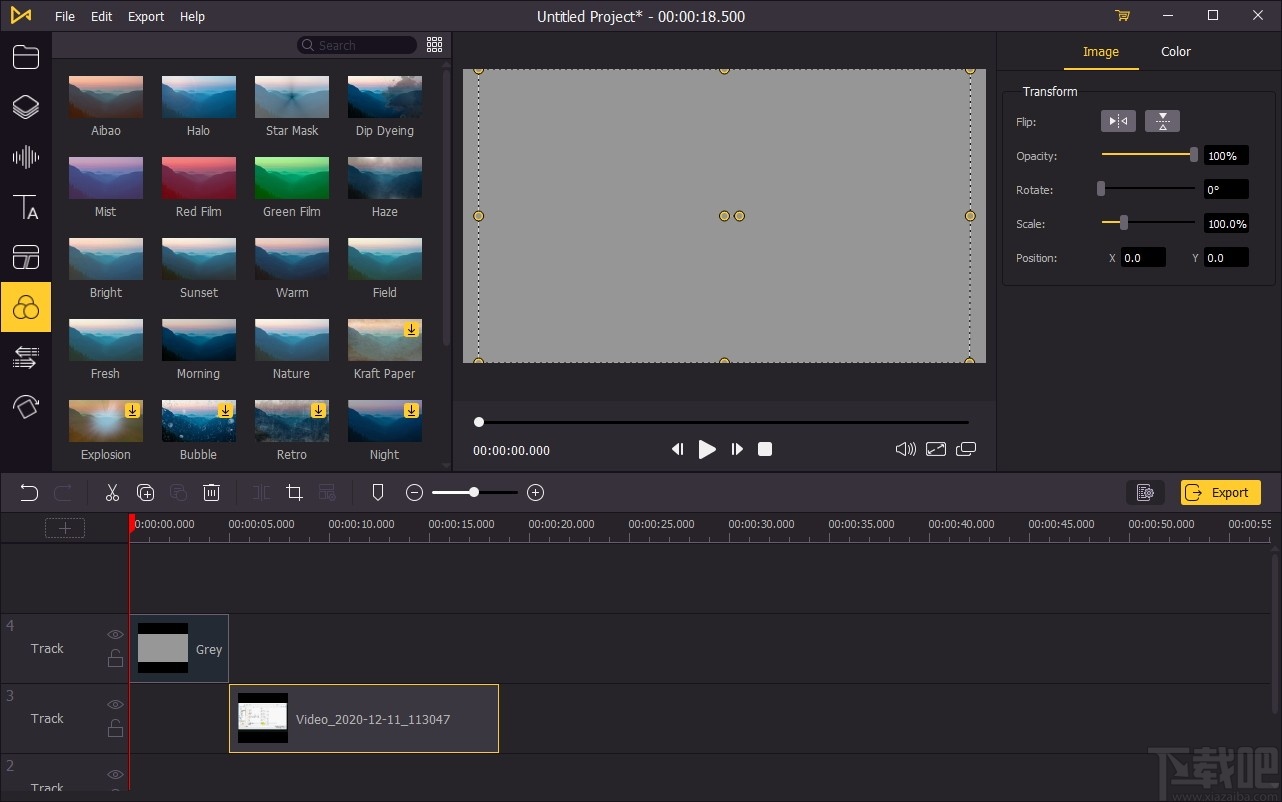The height and width of the screenshot is (802, 1282).
Task: Click the add track plus button
Action: (x=64, y=527)
